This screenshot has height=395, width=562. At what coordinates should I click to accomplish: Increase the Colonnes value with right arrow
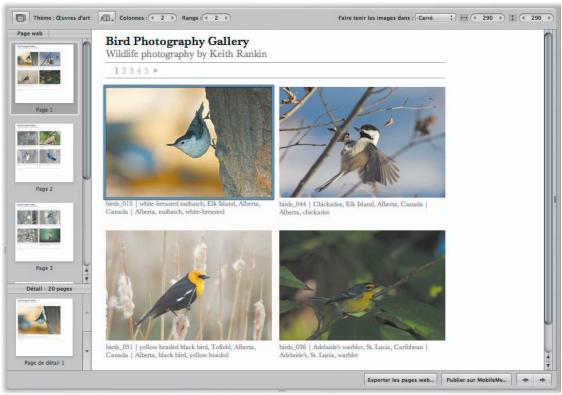click(x=172, y=18)
